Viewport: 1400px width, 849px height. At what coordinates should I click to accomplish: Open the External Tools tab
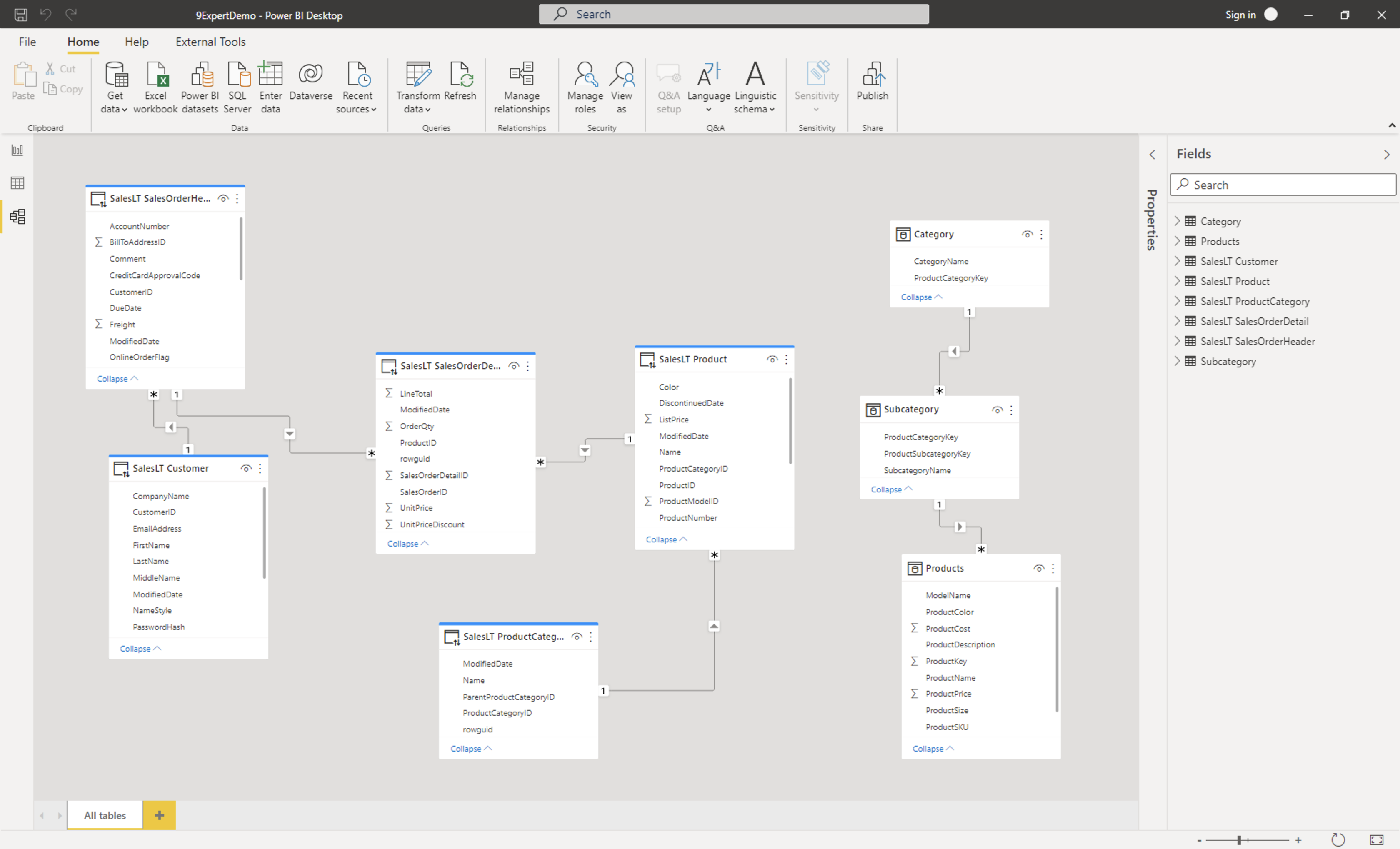210,42
